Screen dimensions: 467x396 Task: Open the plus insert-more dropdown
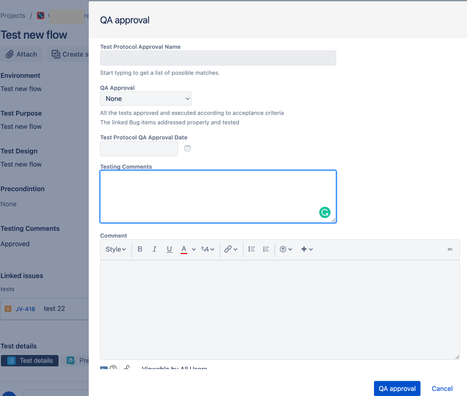point(307,249)
